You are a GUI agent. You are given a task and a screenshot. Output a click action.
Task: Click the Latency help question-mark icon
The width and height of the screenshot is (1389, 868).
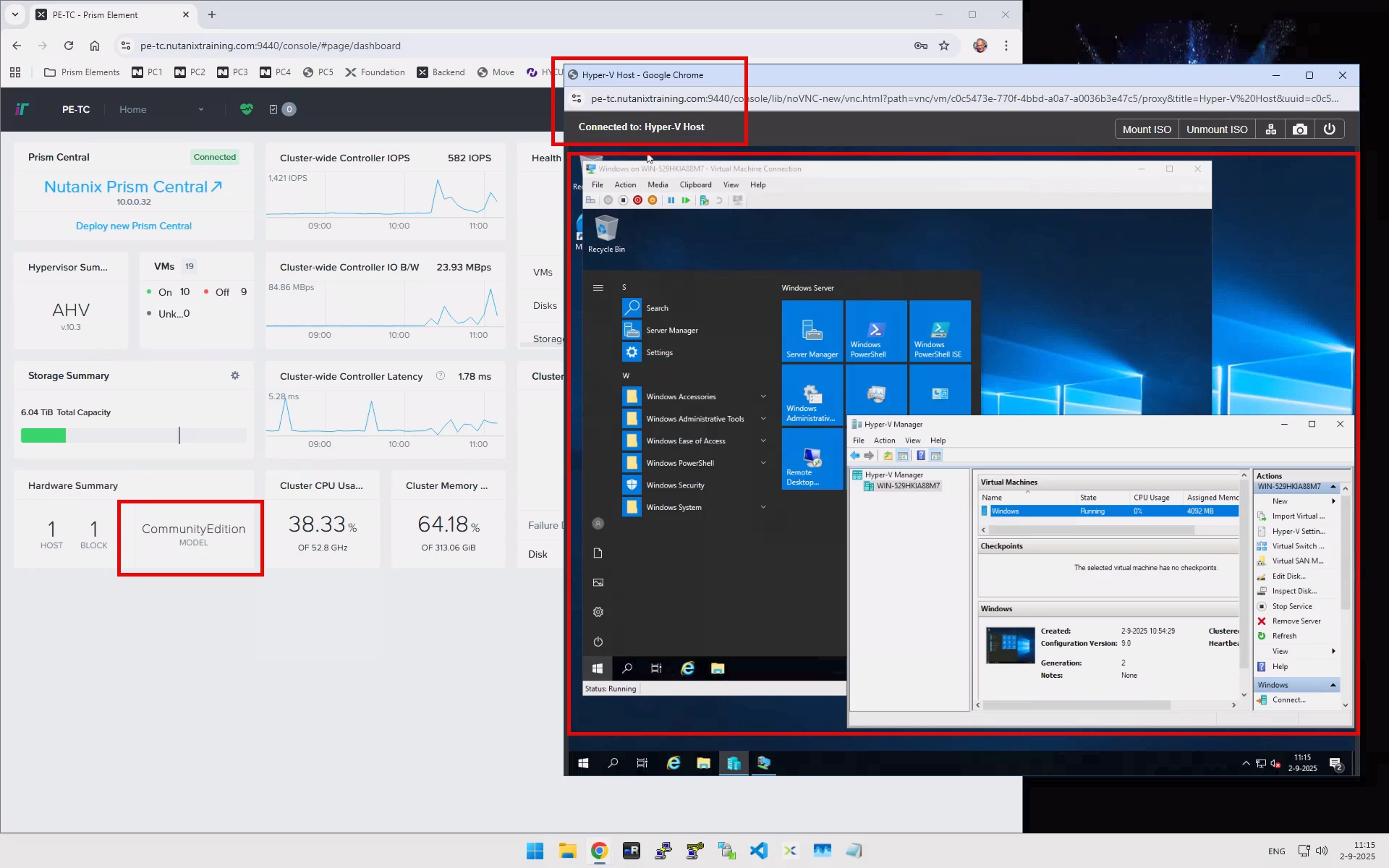click(441, 375)
